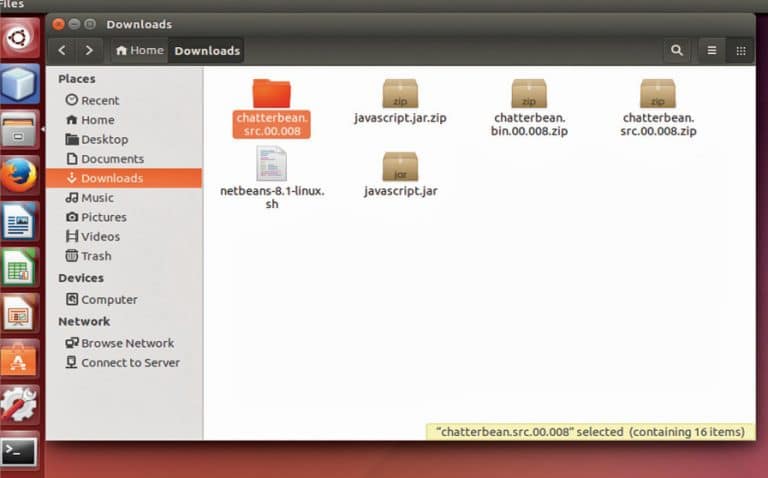Open the search icon in the toolbar
The height and width of the screenshot is (478, 768).
coord(677,50)
